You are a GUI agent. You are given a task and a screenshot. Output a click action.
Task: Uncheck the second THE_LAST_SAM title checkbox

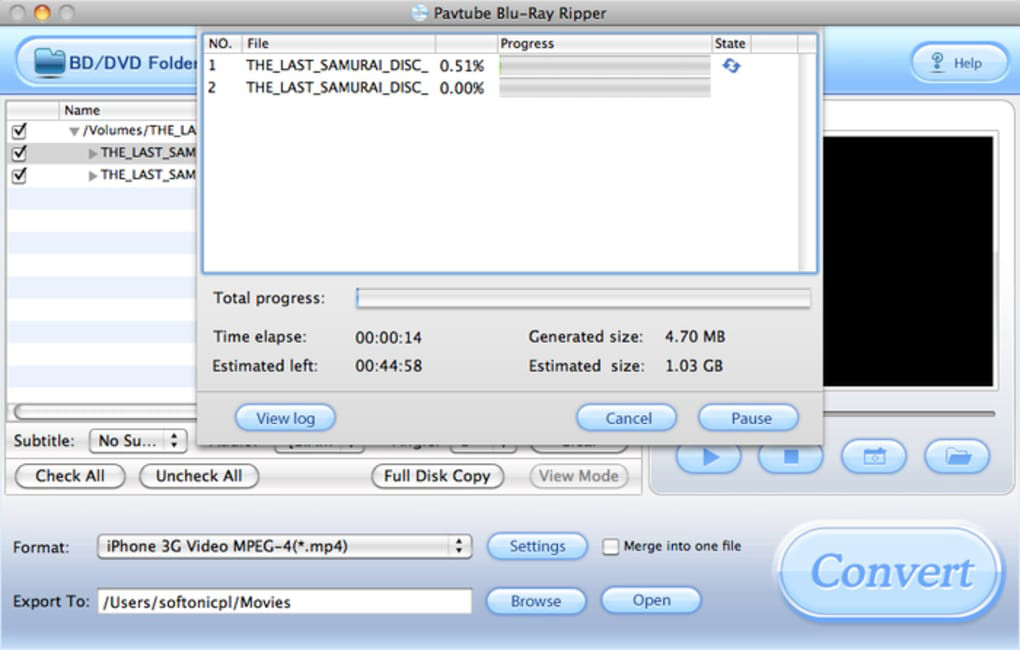[20, 175]
